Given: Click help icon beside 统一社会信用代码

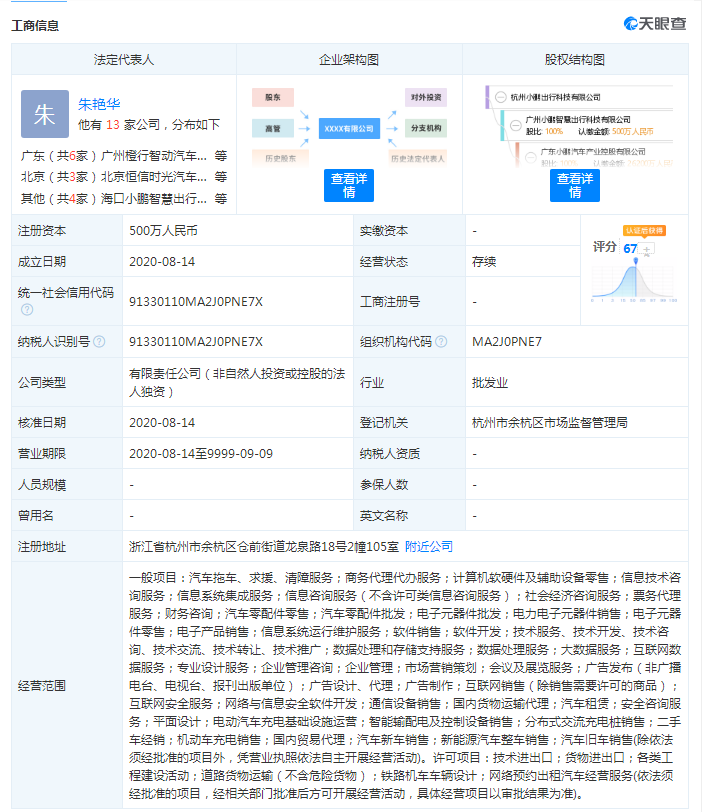Looking at the screenshot, I should pyautogui.click(x=27, y=310).
